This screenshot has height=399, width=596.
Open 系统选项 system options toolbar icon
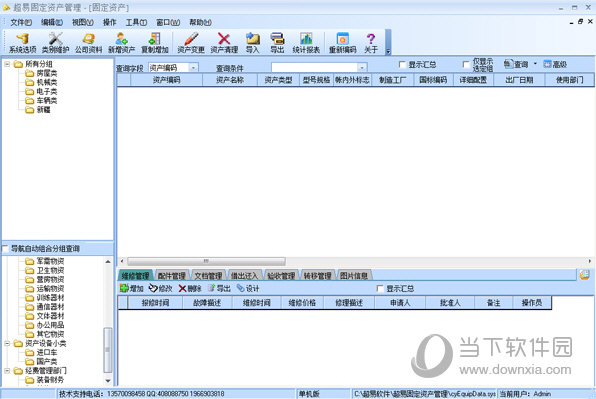click(22, 43)
